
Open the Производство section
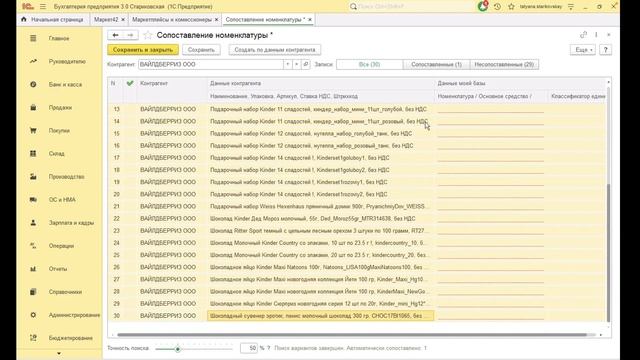coord(59,177)
